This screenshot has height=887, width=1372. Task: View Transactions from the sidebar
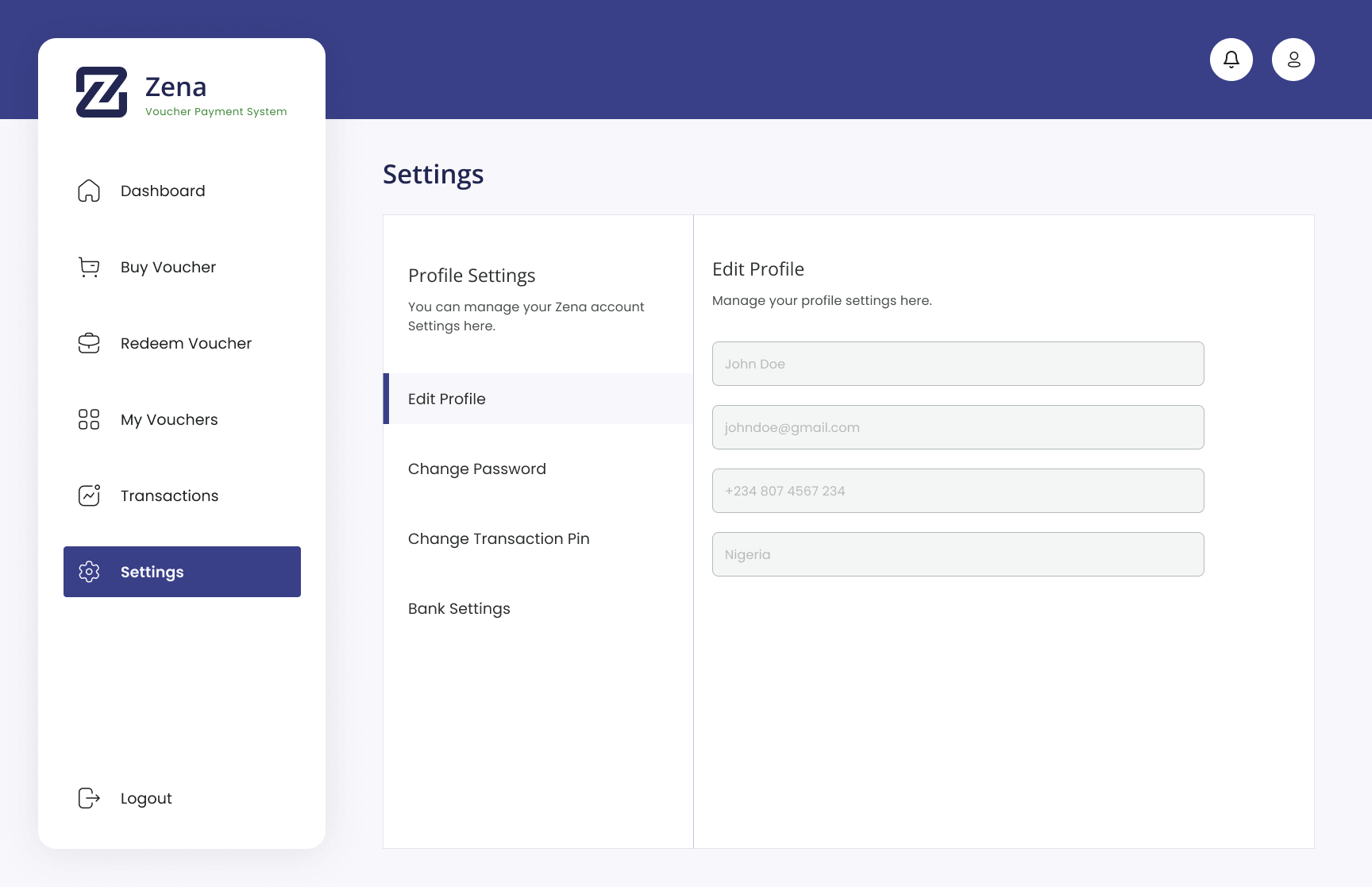(x=169, y=496)
